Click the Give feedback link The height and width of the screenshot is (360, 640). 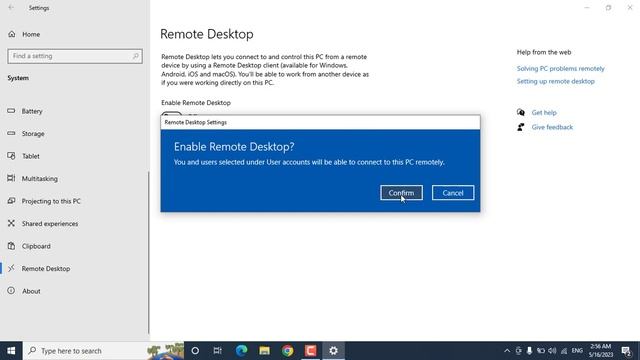[x=552, y=127]
